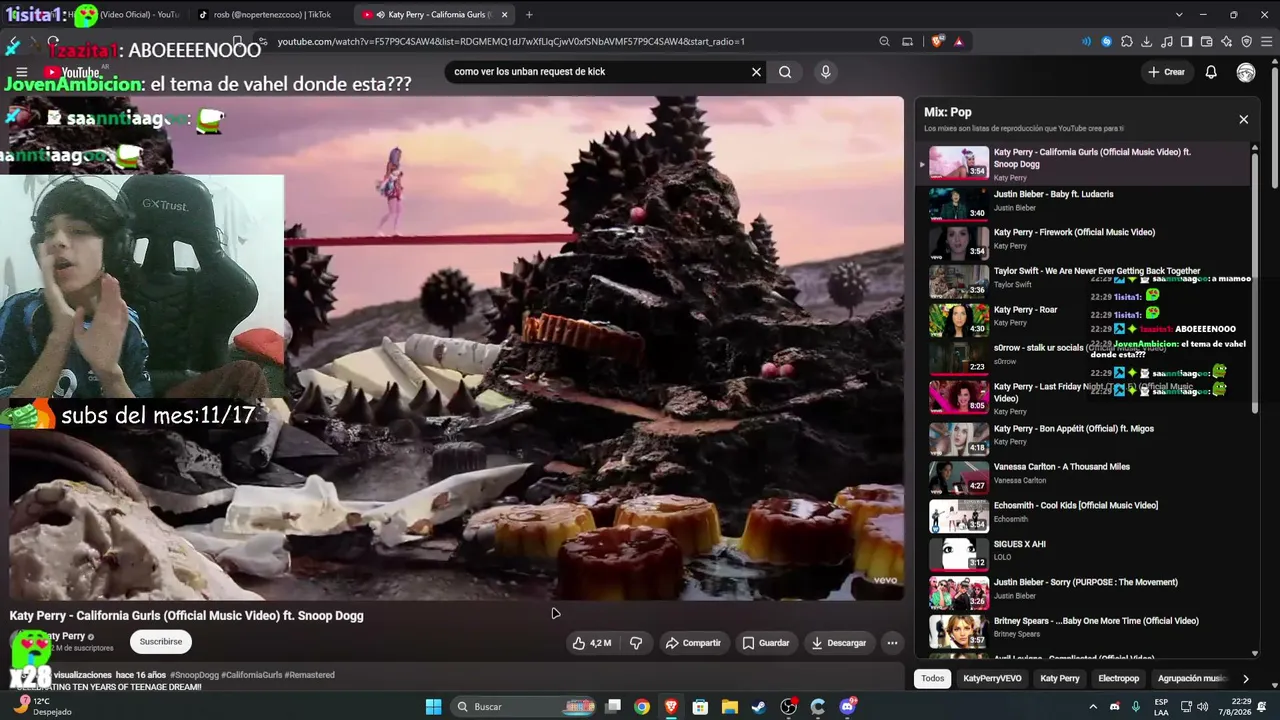1280x720 pixels.
Task: Add a new browser tab
Action: [x=529, y=15]
